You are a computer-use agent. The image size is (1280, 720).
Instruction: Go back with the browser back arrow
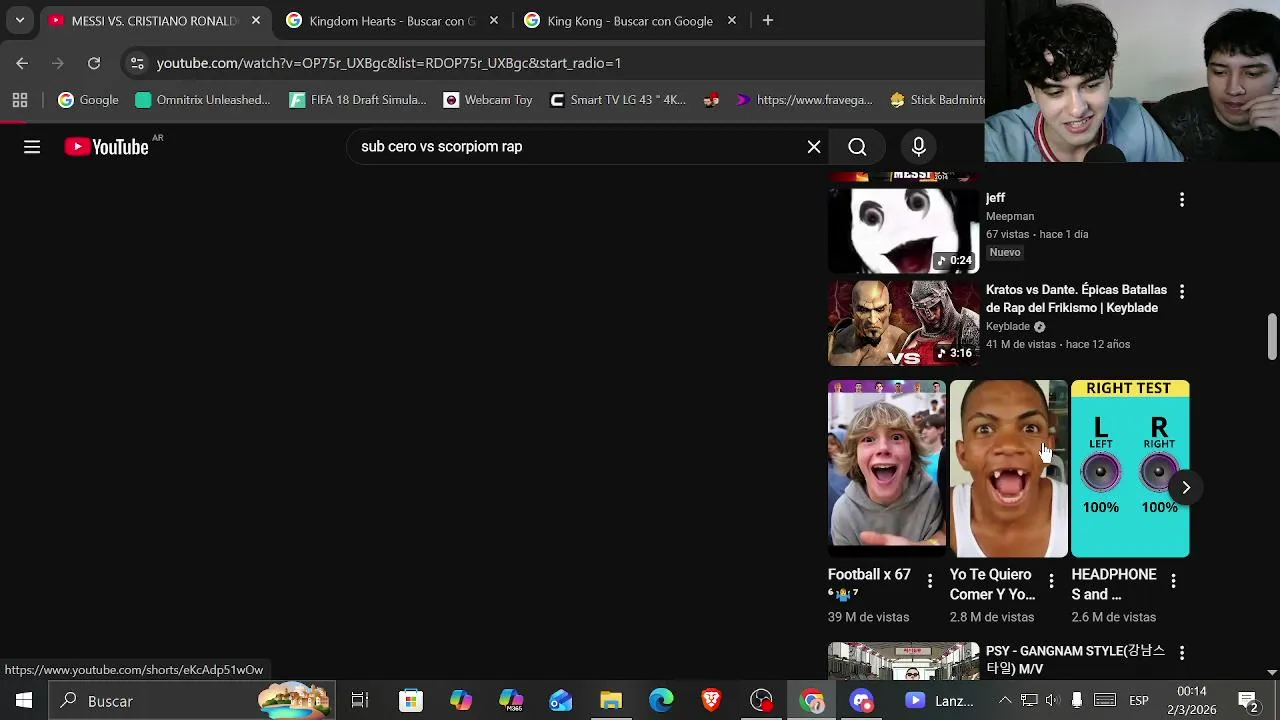(x=22, y=63)
